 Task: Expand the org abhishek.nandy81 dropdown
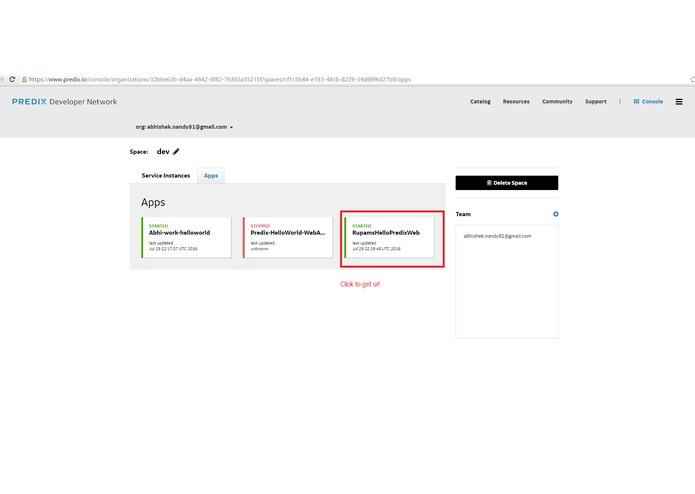[x=184, y=127]
